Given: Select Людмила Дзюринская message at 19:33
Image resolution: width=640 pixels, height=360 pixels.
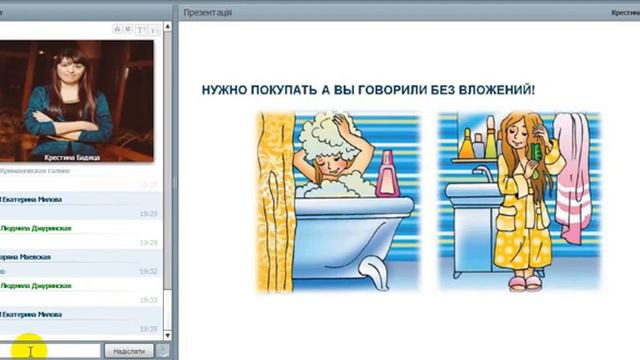Looking at the screenshot, I should (x=81, y=292).
